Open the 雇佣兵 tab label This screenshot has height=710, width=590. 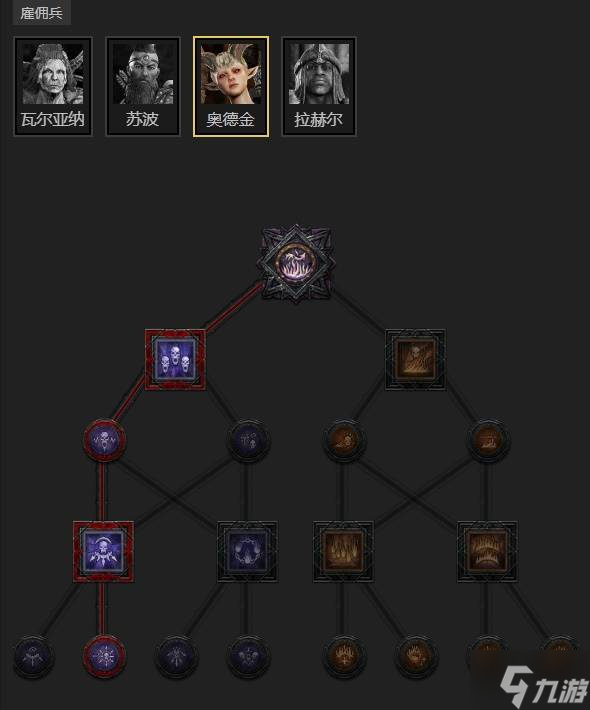tap(41, 13)
